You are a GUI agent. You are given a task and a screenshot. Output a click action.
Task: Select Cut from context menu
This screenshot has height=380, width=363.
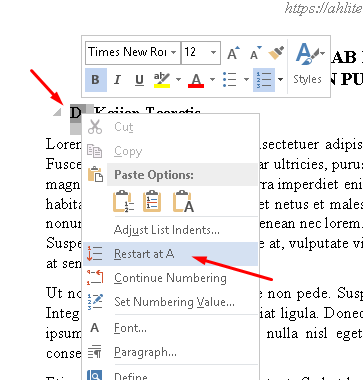click(x=170, y=127)
